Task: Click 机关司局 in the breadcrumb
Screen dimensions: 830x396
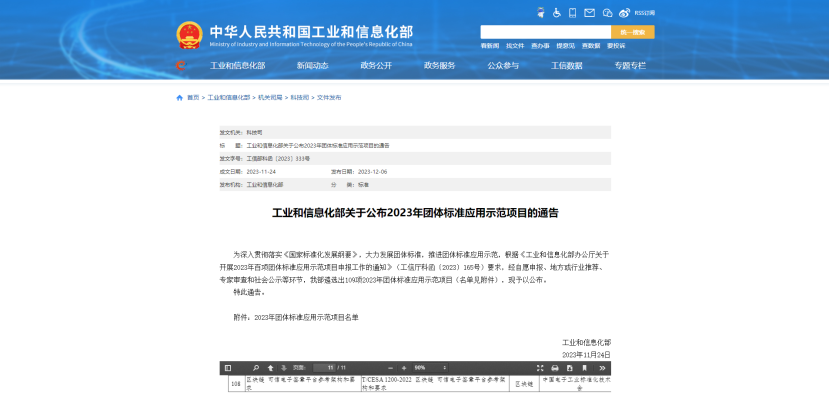Action: click(x=270, y=98)
